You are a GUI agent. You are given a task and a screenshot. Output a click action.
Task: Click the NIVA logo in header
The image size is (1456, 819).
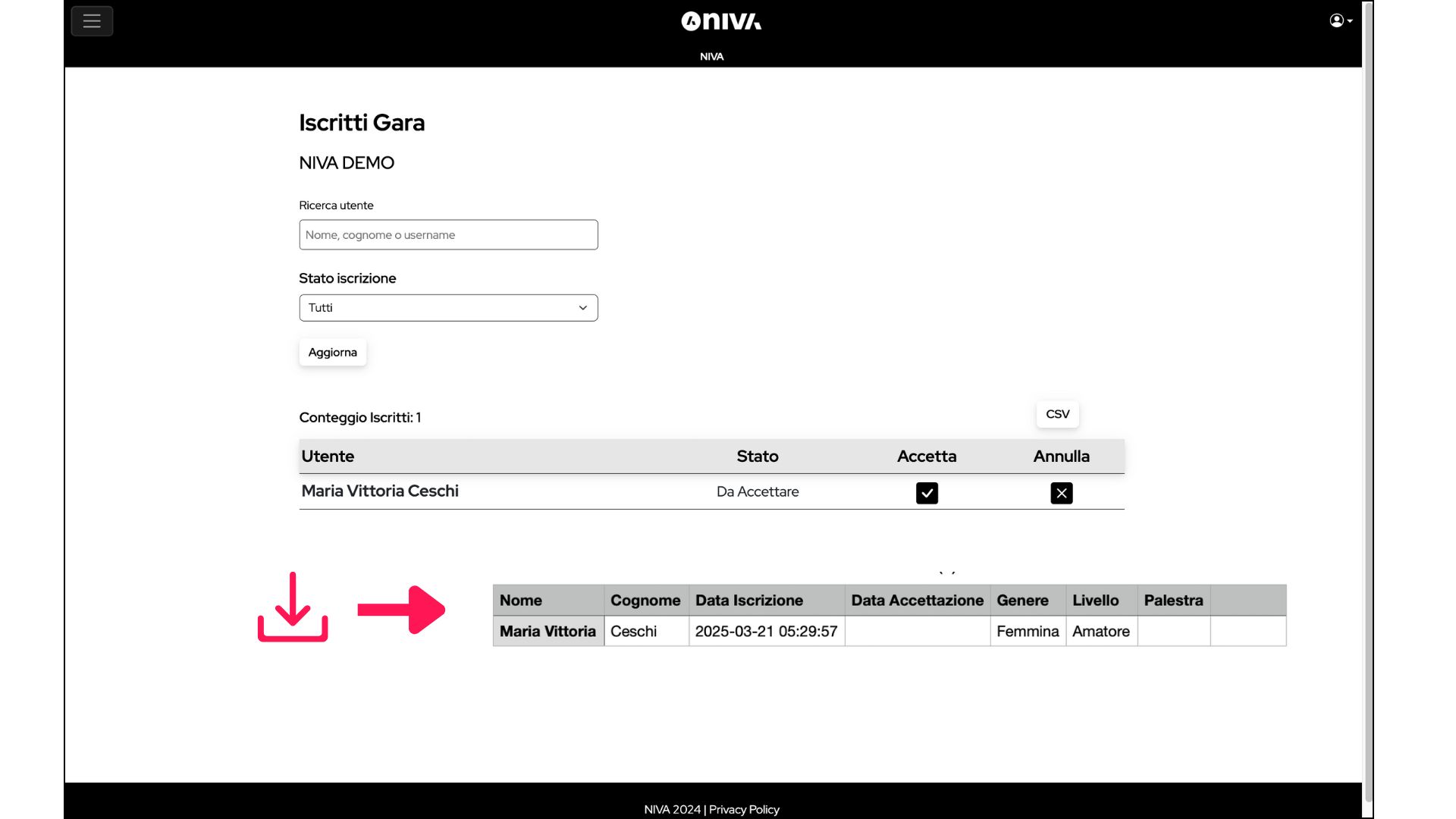point(720,21)
